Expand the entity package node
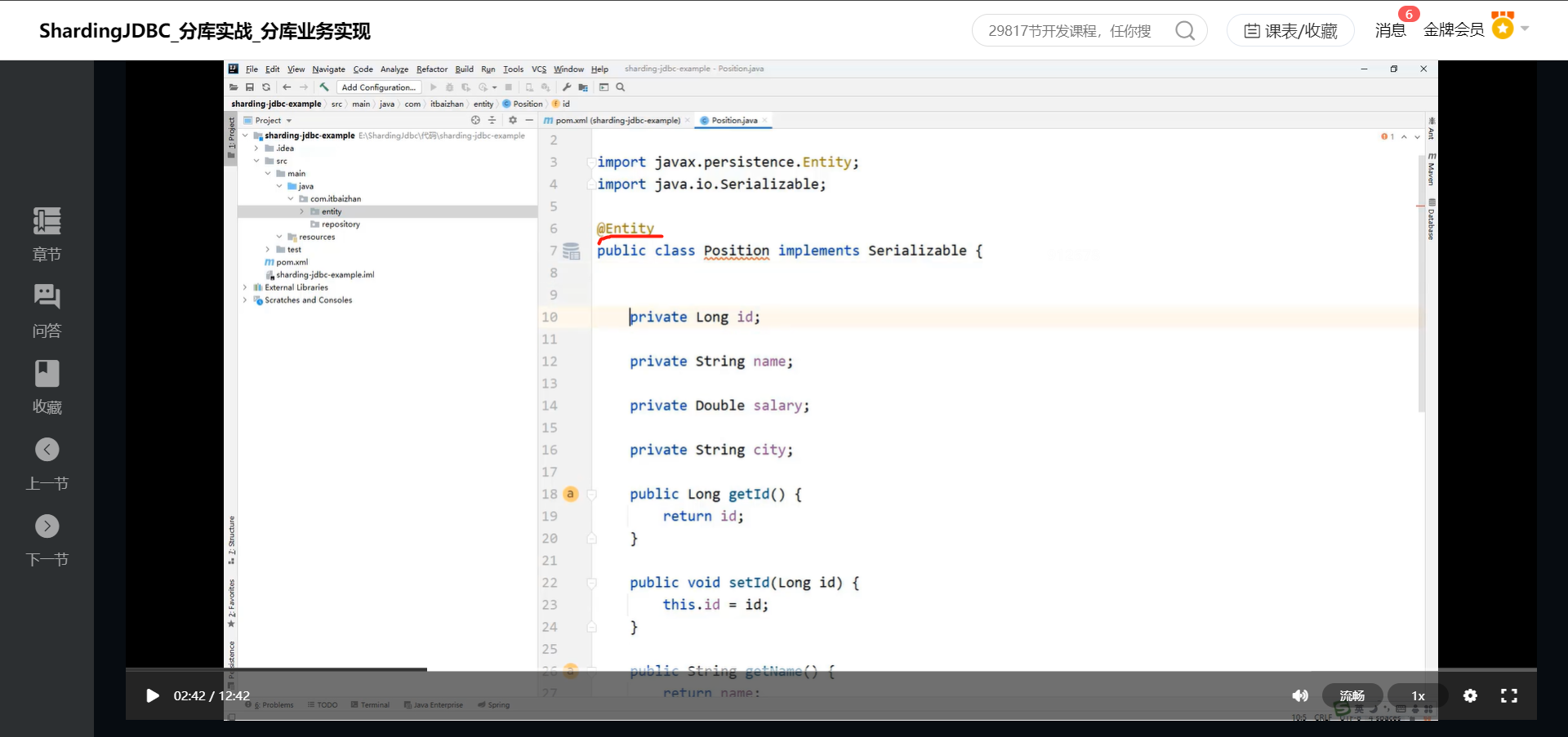 [x=301, y=211]
